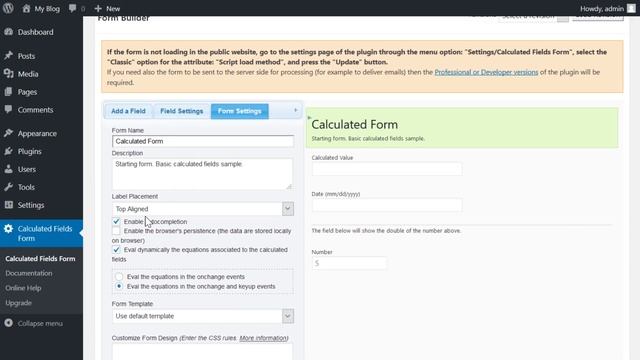This screenshot has width=640, height=360.
Task: Click the Media icon in sidebar
Action: pos(9,73)
